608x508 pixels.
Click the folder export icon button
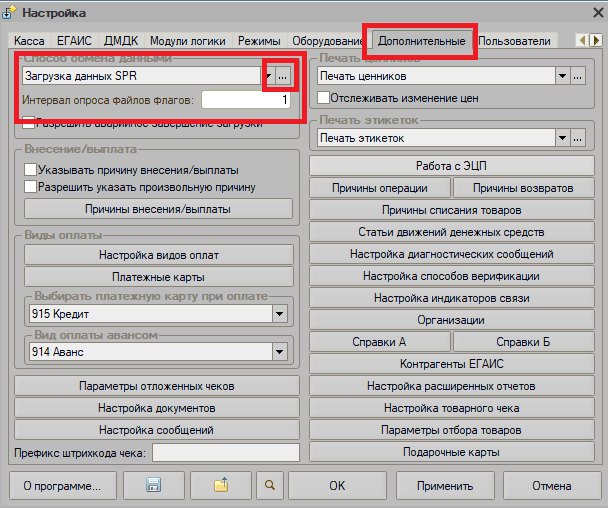(x=221, y=485)
